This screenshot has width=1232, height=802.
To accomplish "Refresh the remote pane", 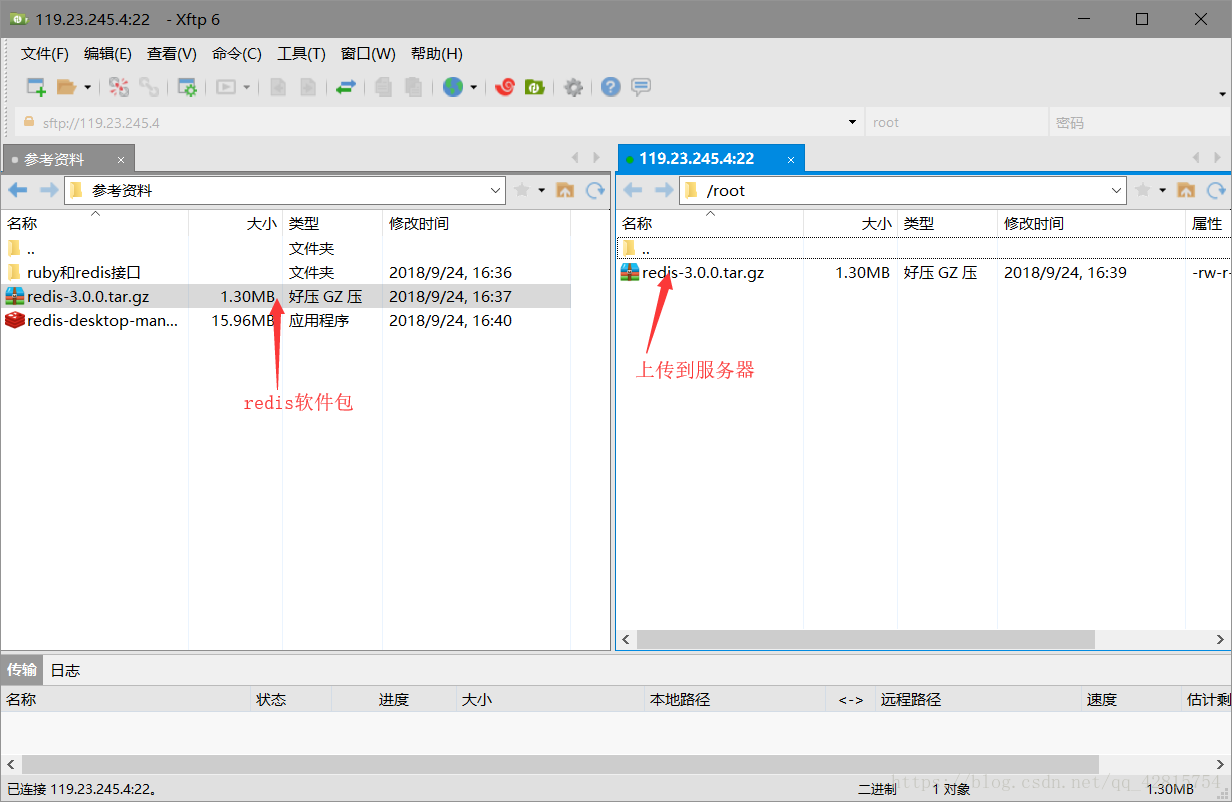I will 1216,190.
